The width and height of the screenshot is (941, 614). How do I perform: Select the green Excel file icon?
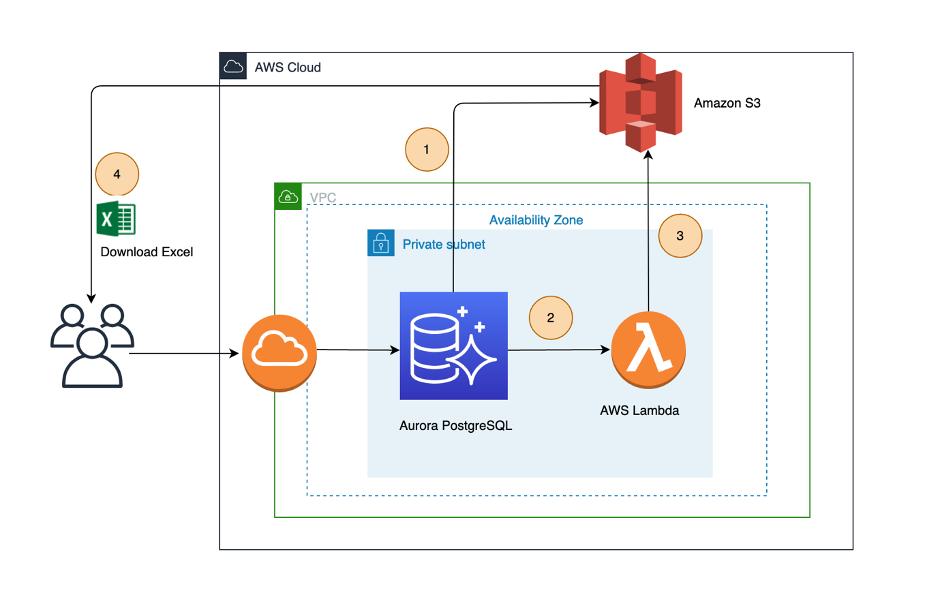point(116,219)
